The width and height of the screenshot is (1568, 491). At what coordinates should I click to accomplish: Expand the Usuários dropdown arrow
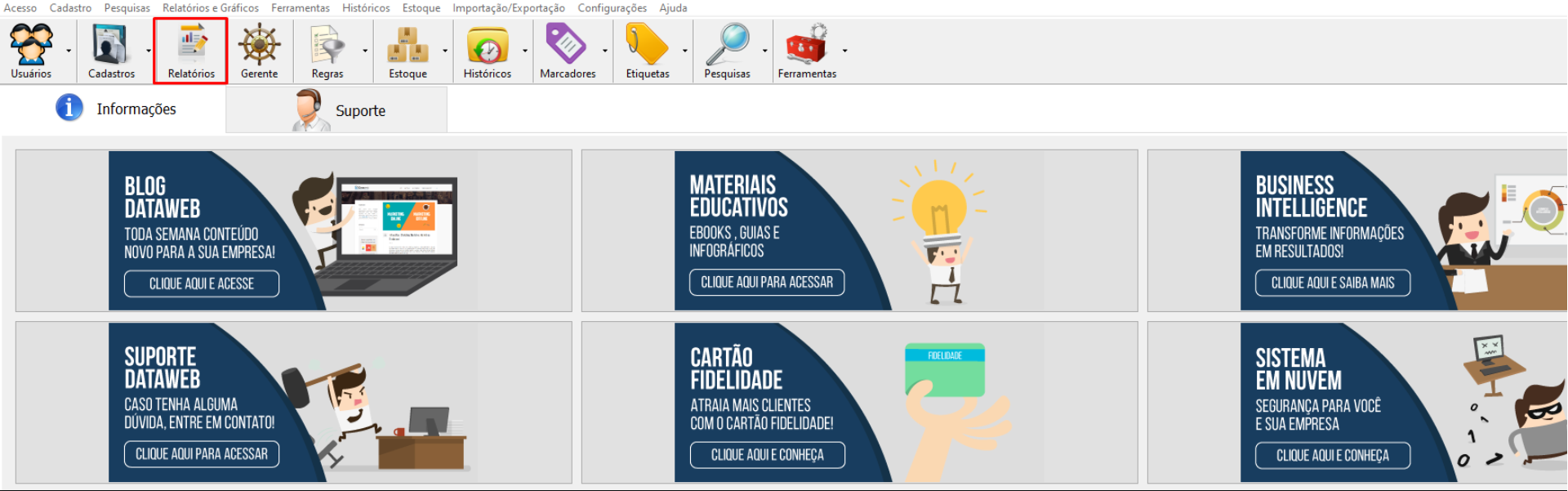point(69,51)
